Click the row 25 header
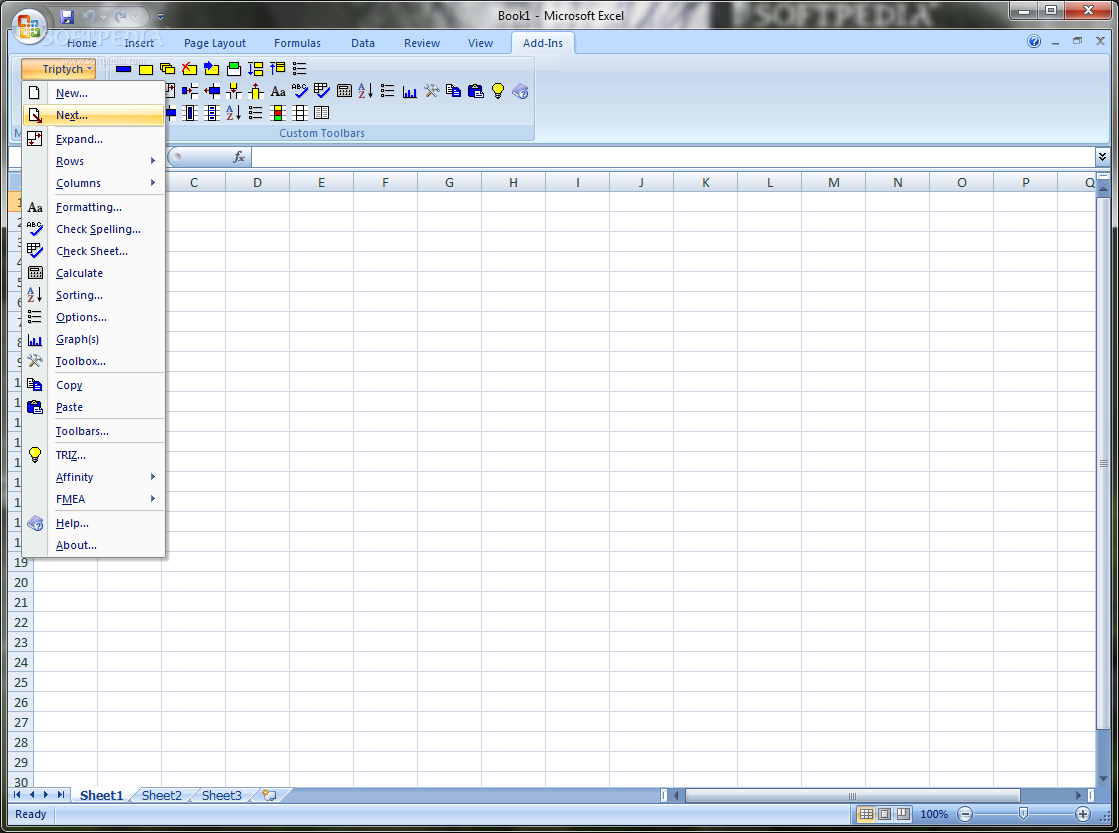The image size is (1119, 833). point(21,682)
